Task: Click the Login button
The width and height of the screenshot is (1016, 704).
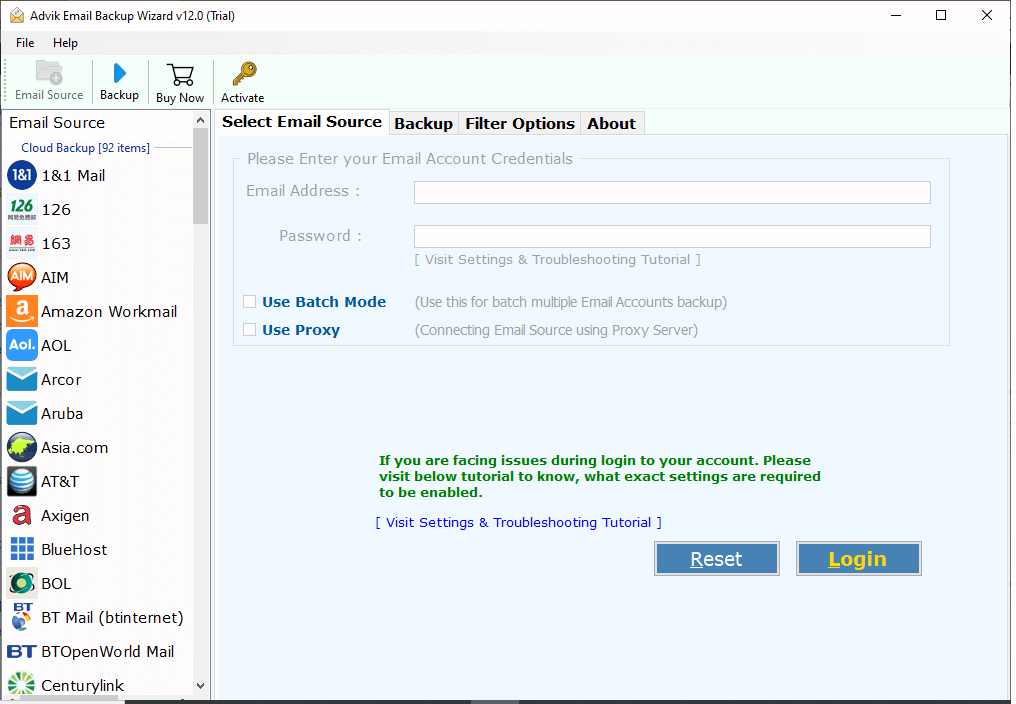Action: click(858, 559)
